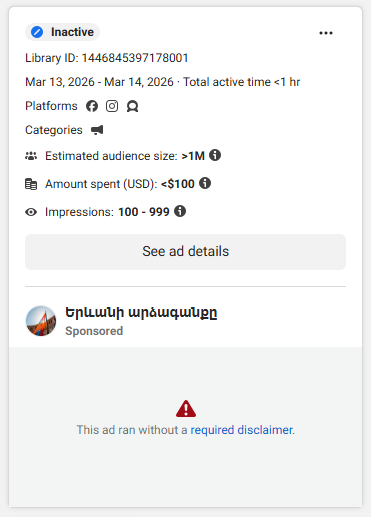Follow the required disclaimer link

(x=242, y=430)
